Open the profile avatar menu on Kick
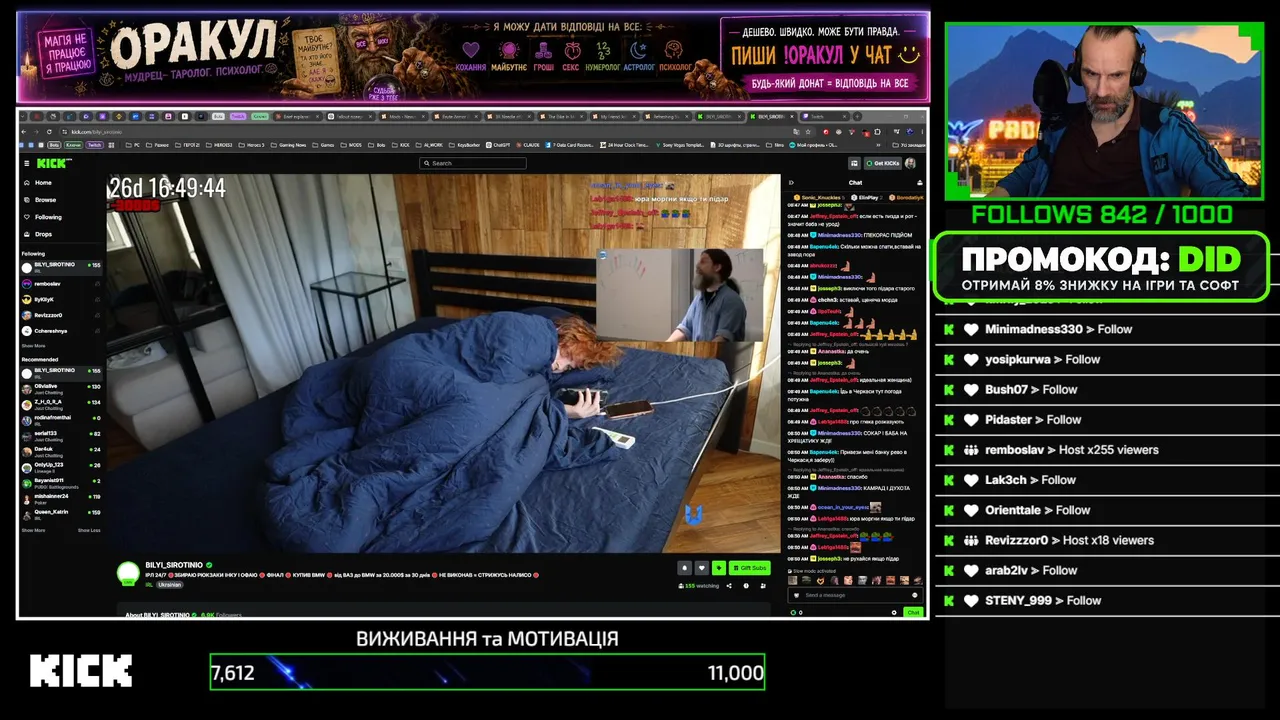Viewport: 1280px width, 720px height. click(x=912, y=163)
